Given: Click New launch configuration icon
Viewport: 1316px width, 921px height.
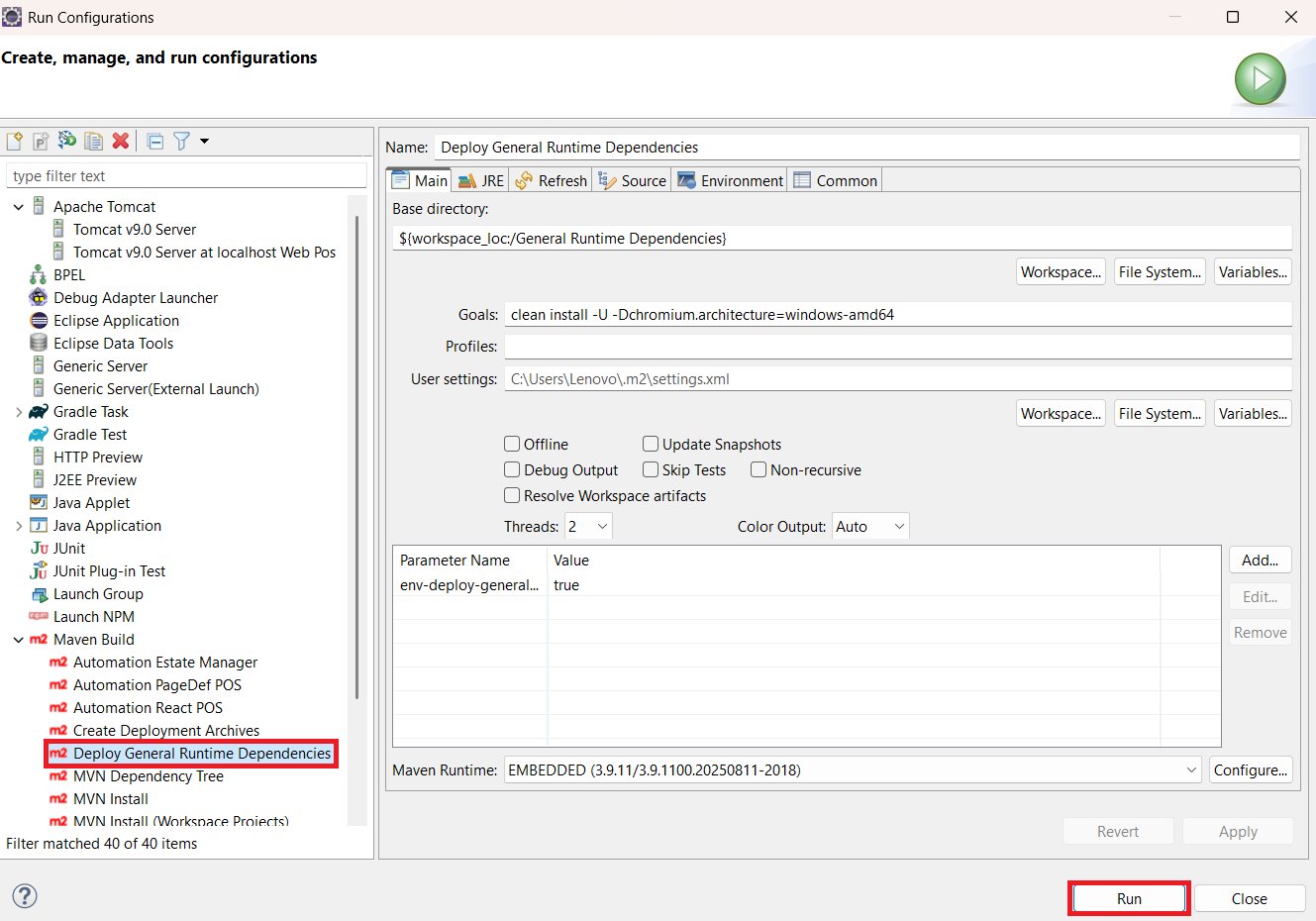Looking at the screenshot, I should 14,141.
